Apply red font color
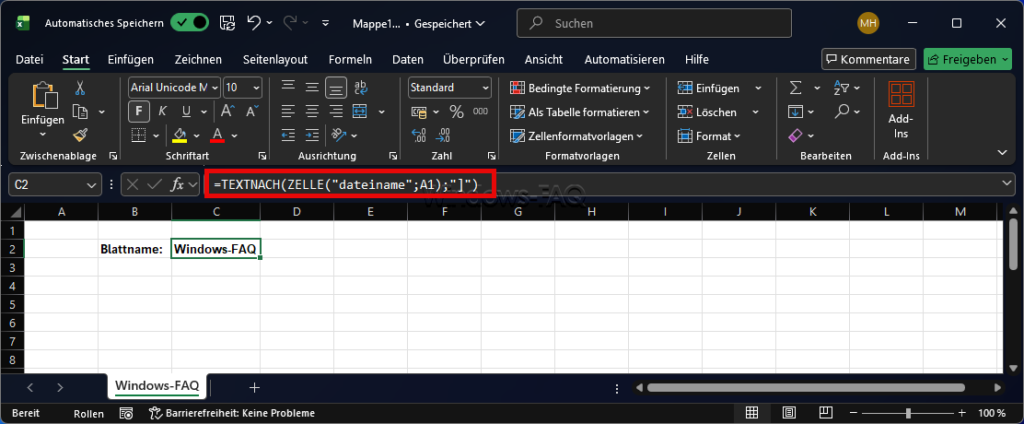This screenshot has width=1024, height=424. coord(217,135)
